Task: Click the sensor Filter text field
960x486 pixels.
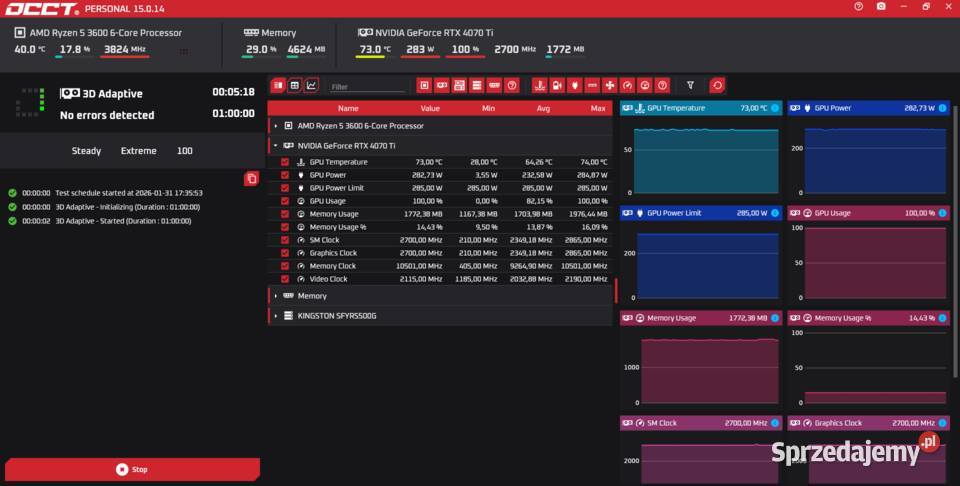Action: pyautogui.click(x=366, y=87)
